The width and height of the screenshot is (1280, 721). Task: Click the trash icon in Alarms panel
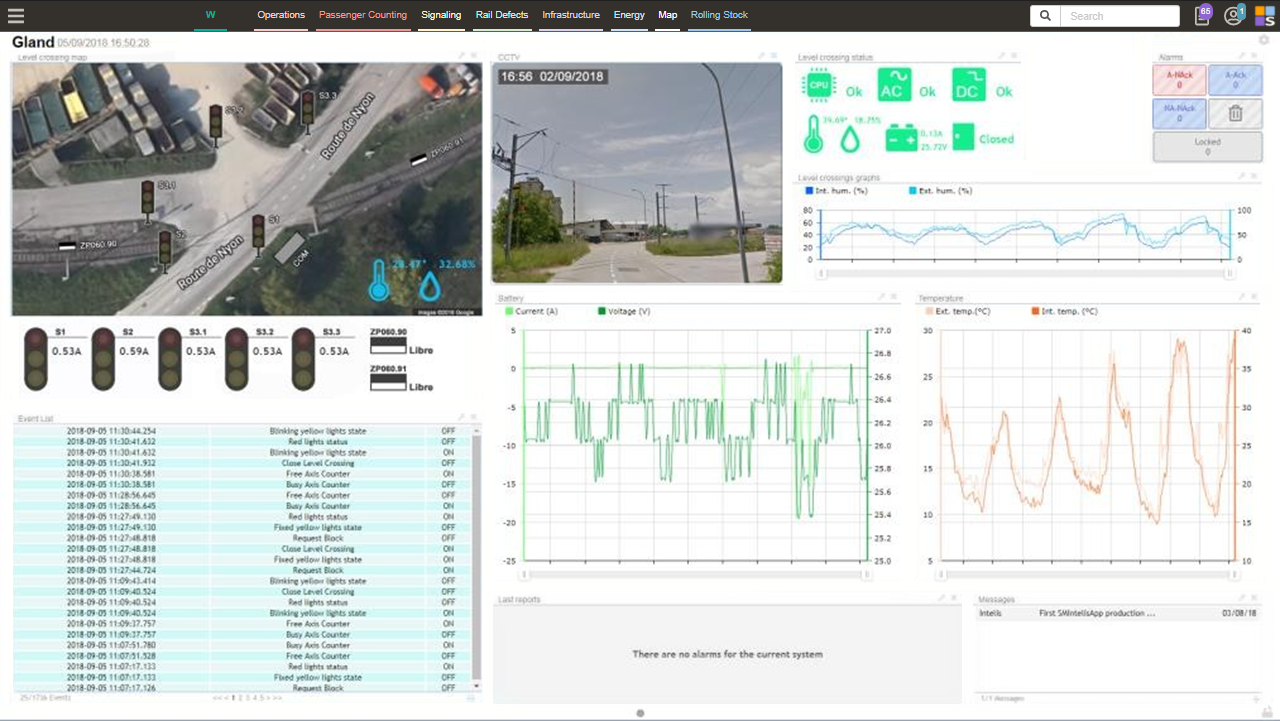coord(1234,113)
